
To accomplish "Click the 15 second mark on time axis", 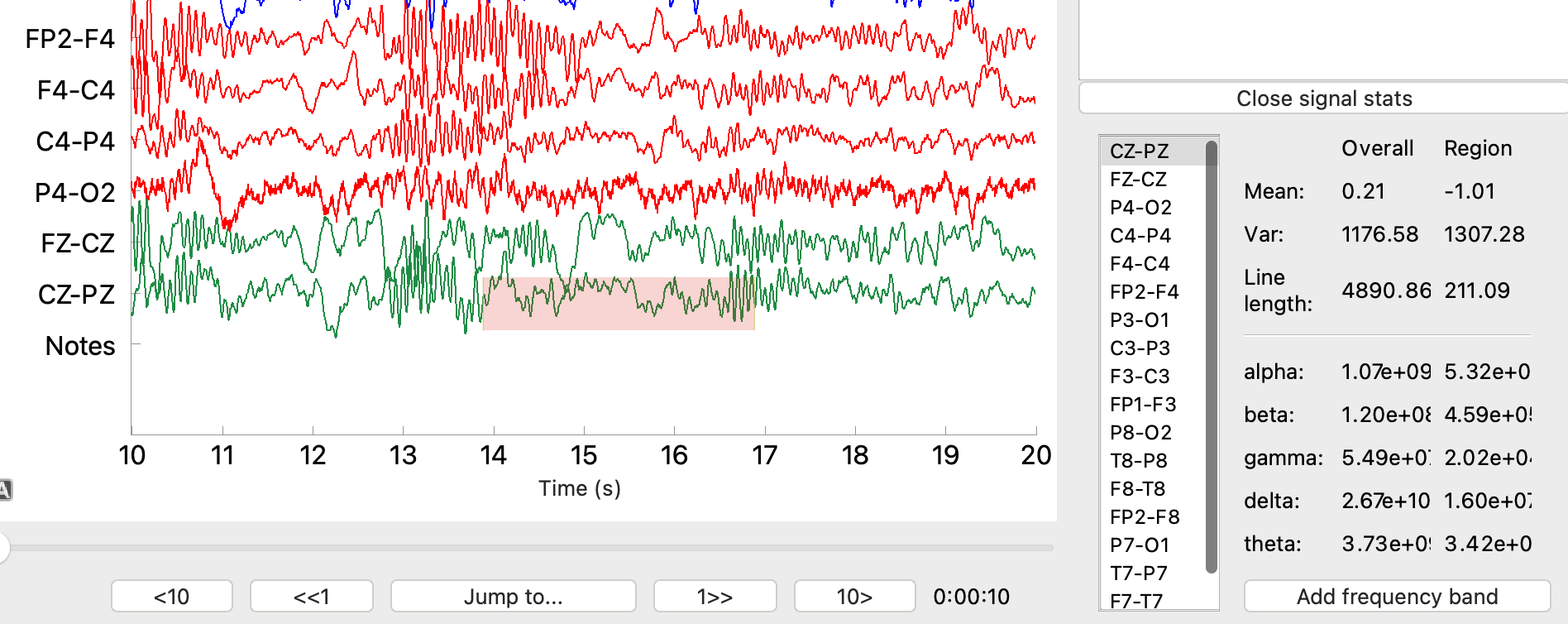I will 584,455.
